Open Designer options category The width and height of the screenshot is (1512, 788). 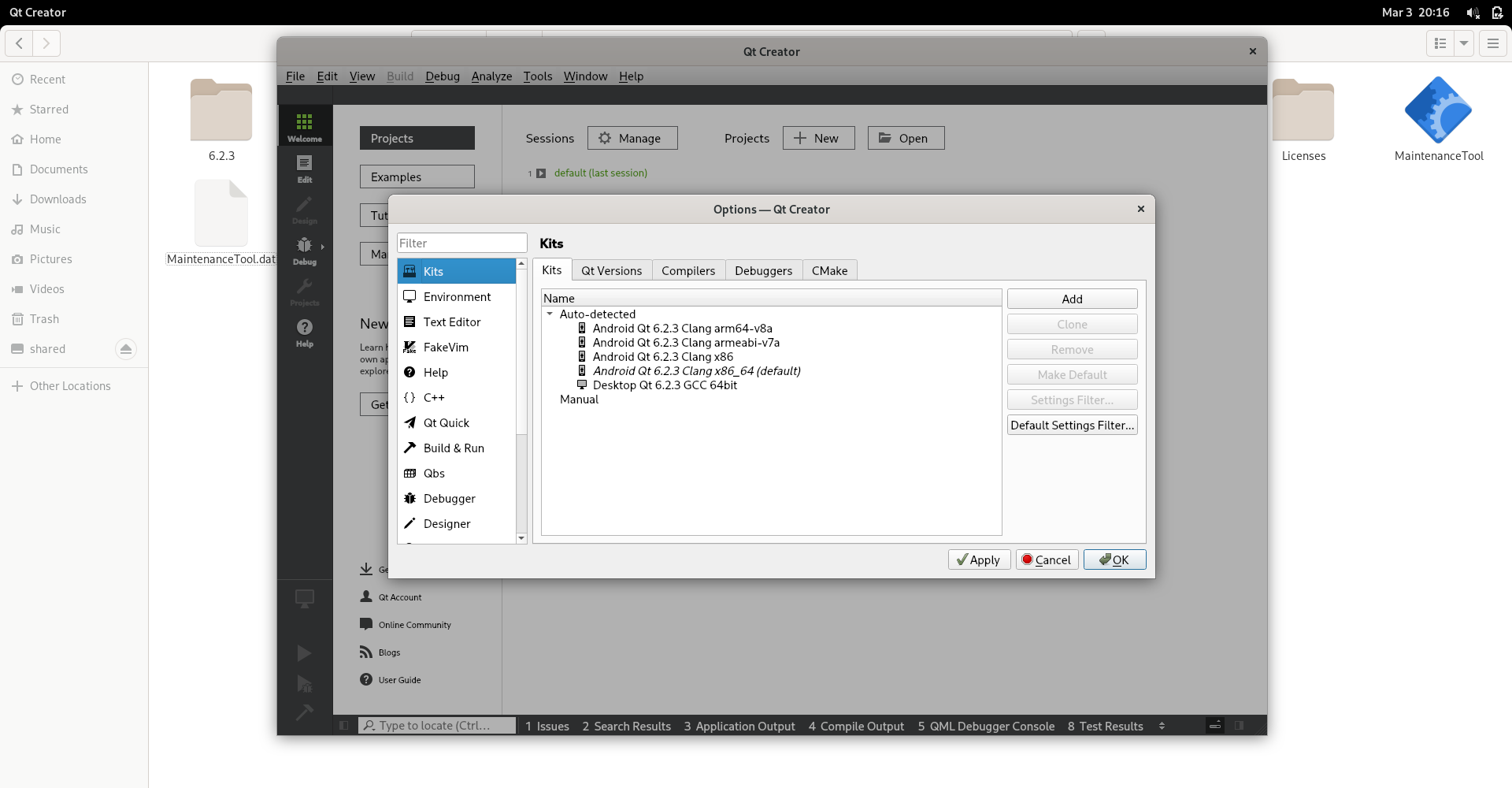click(457, 523)
